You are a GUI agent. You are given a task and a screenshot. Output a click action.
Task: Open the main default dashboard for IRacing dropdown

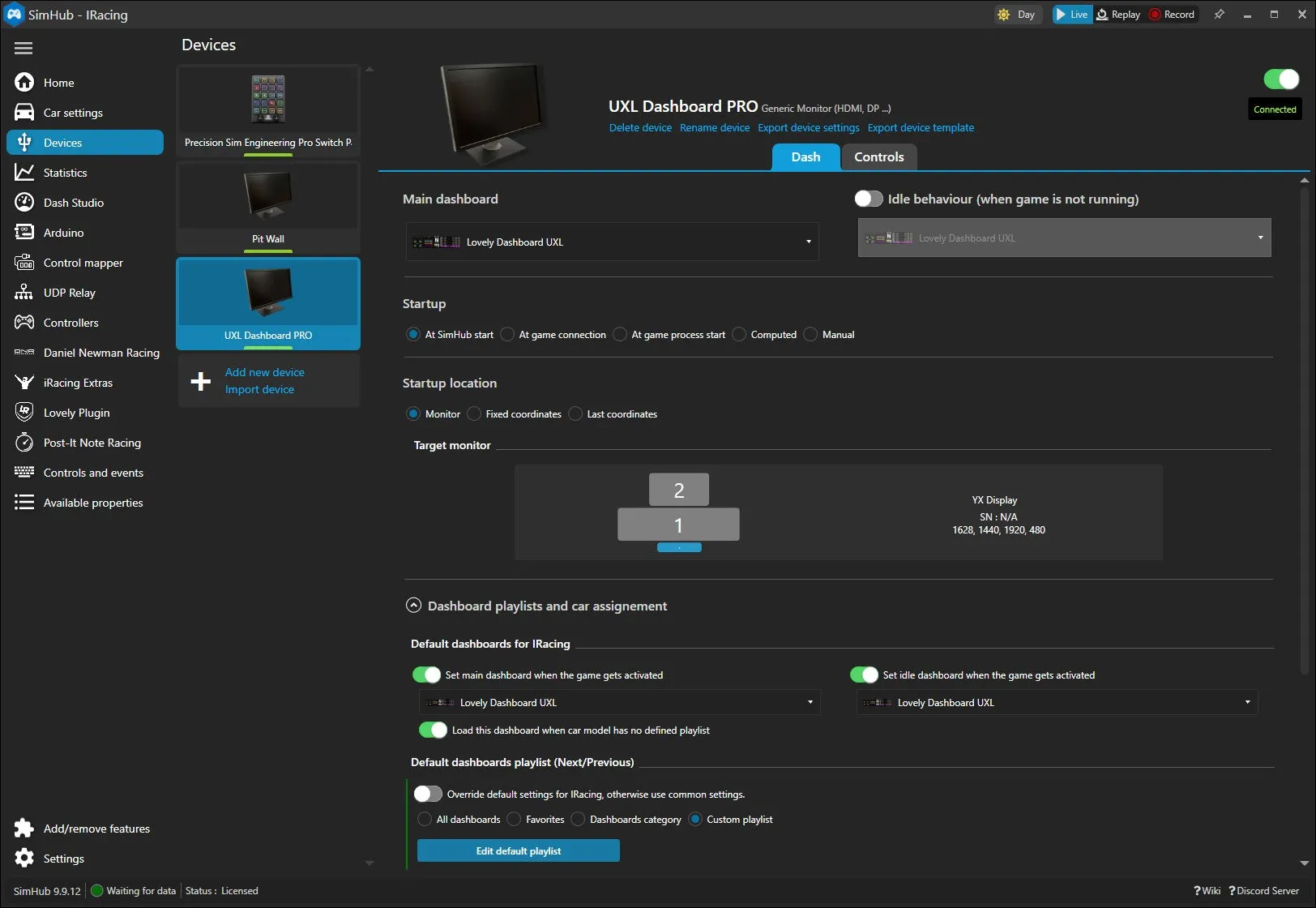click(x=620, y=702)
